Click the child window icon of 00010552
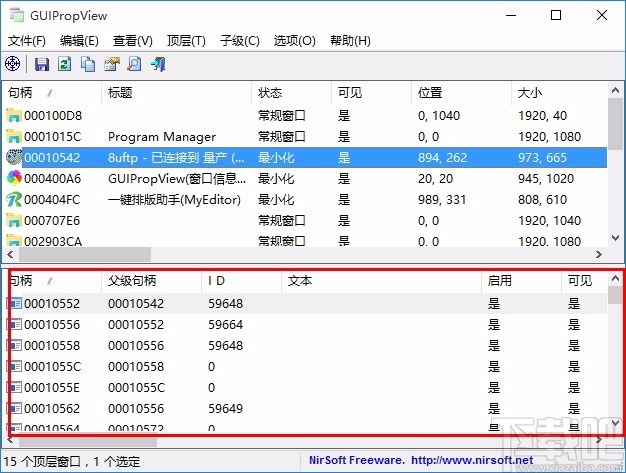 tap(15, 303)
